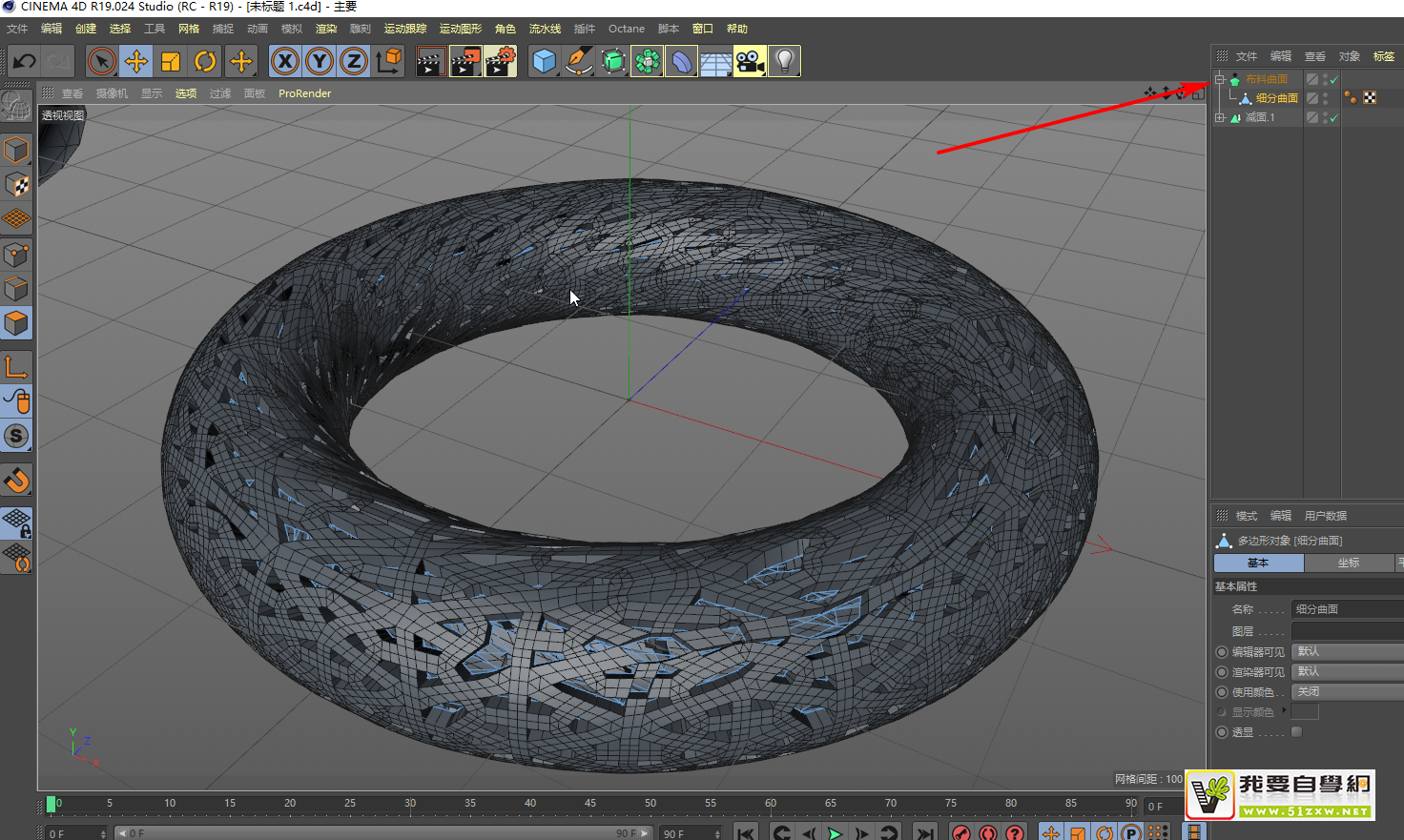Select the Move tool
Viewport: 1404px width, 840px height.
click(136, 62)
